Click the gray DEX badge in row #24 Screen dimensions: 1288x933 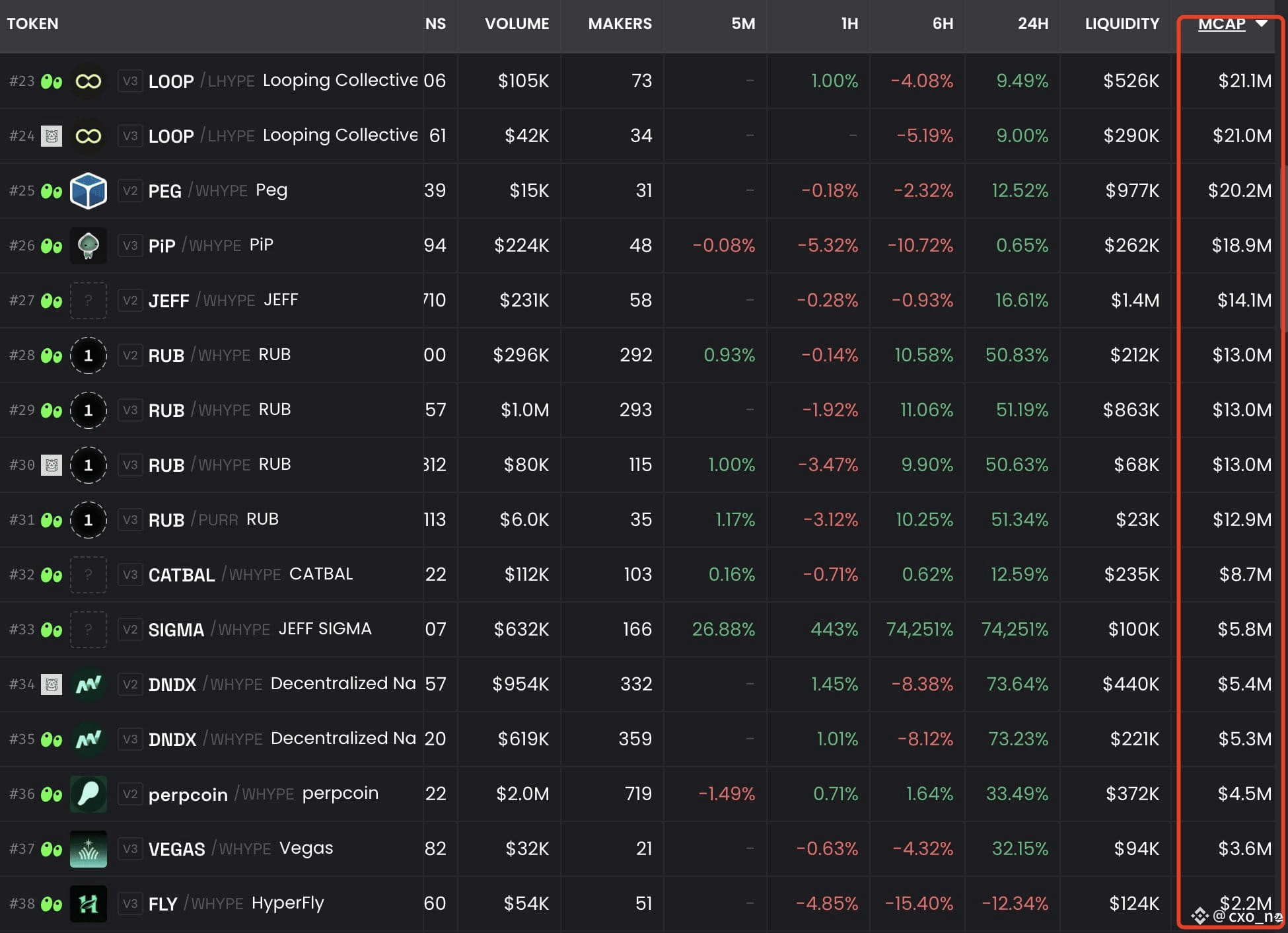pyautogui.click(x=52, y=136)
